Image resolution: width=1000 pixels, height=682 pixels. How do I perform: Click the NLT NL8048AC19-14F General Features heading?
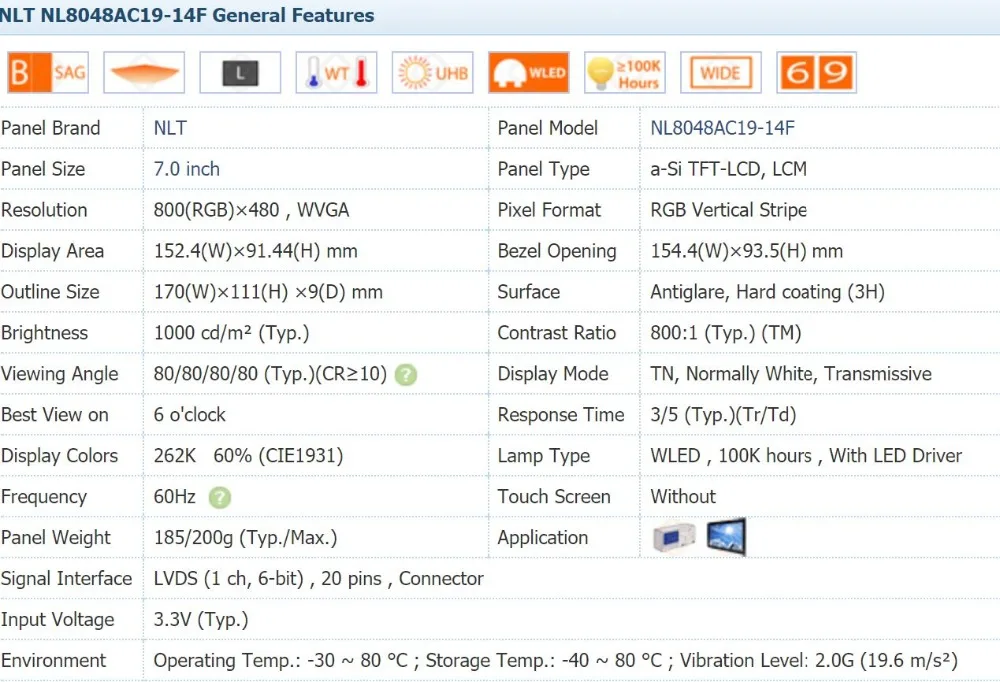pyautogui.click(x=188, y=15)
